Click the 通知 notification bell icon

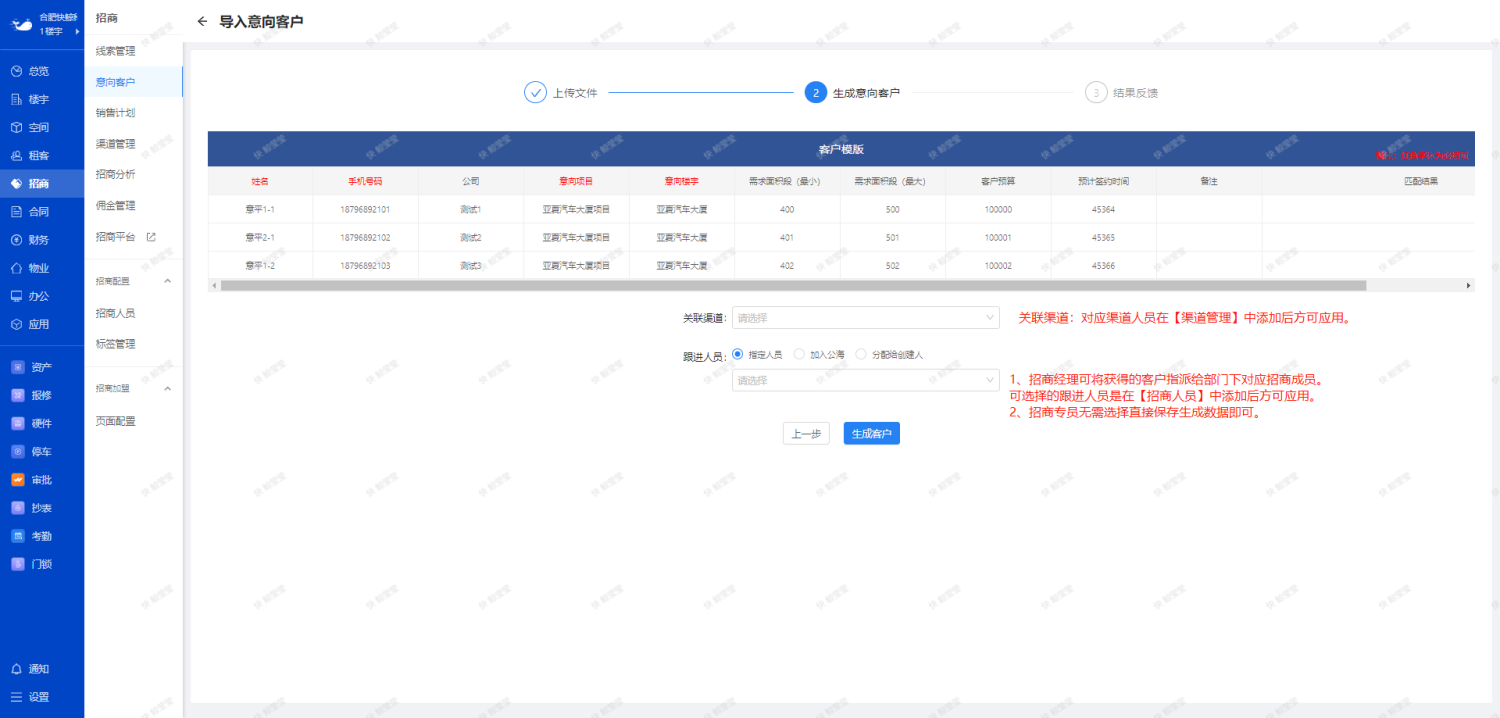(16, 669)
